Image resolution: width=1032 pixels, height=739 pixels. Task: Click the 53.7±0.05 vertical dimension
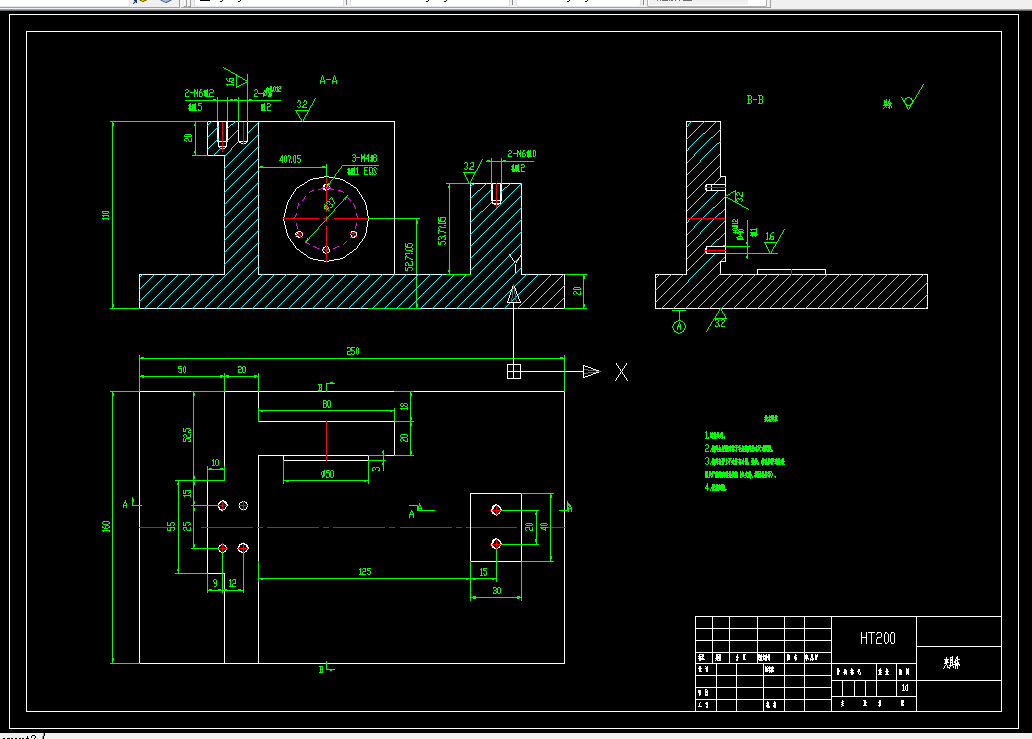pos(442,230)
